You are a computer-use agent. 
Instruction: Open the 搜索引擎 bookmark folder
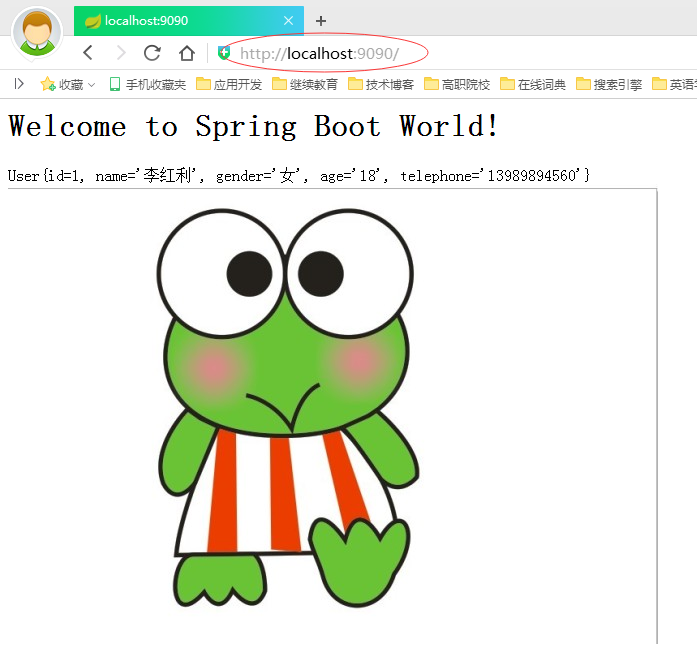609,84
